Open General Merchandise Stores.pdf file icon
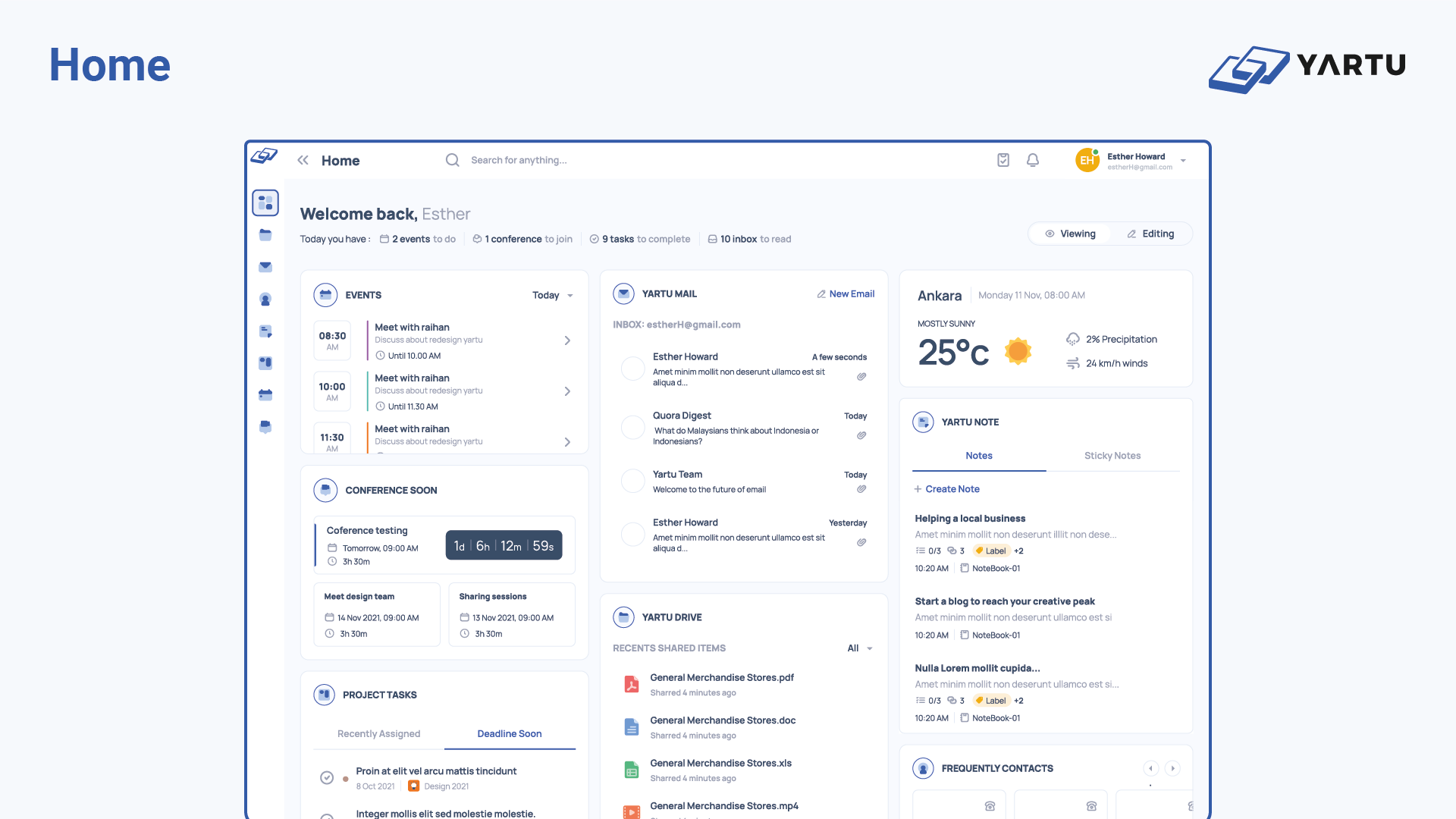1456x819 pixels. click(631, 684)
